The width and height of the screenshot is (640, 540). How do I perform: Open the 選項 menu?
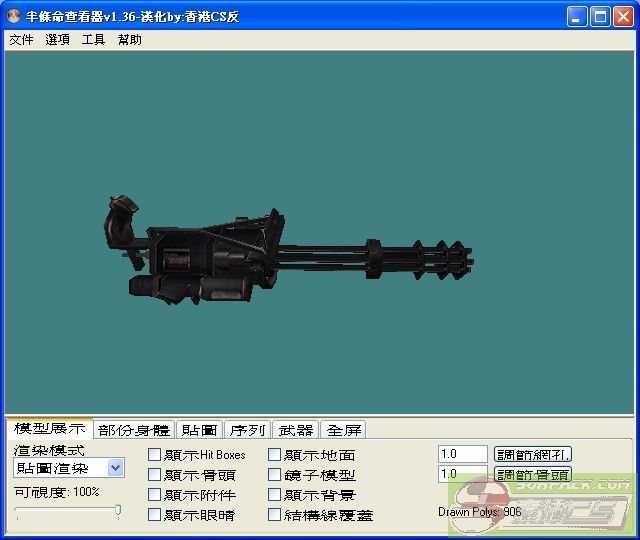[x=58, y=40]
